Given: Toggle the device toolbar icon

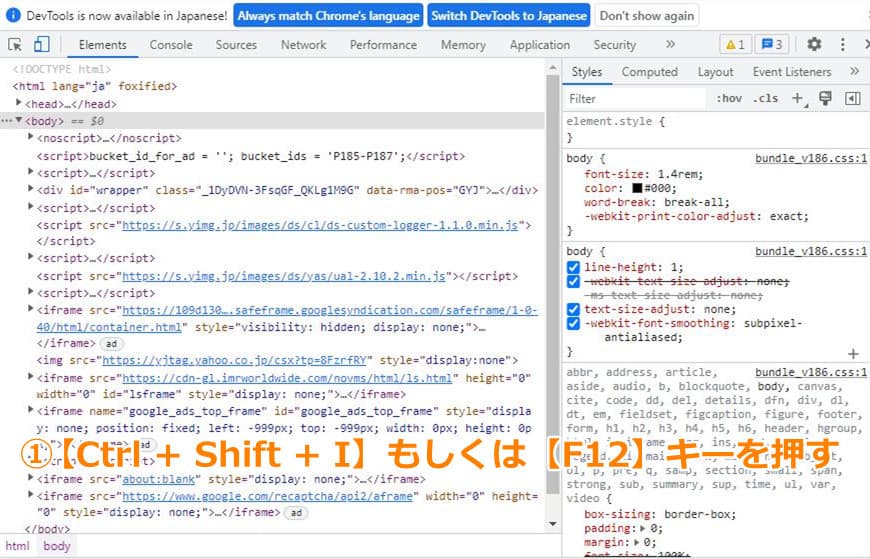Looking at the screenshot, I should (x=42, y=44).
